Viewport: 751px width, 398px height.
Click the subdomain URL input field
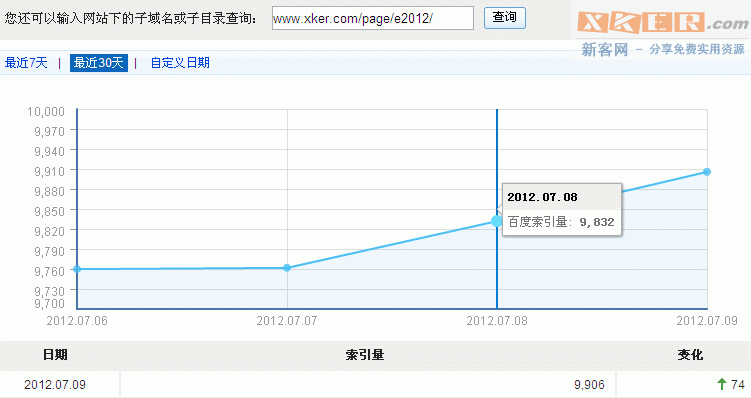(373, 18)
